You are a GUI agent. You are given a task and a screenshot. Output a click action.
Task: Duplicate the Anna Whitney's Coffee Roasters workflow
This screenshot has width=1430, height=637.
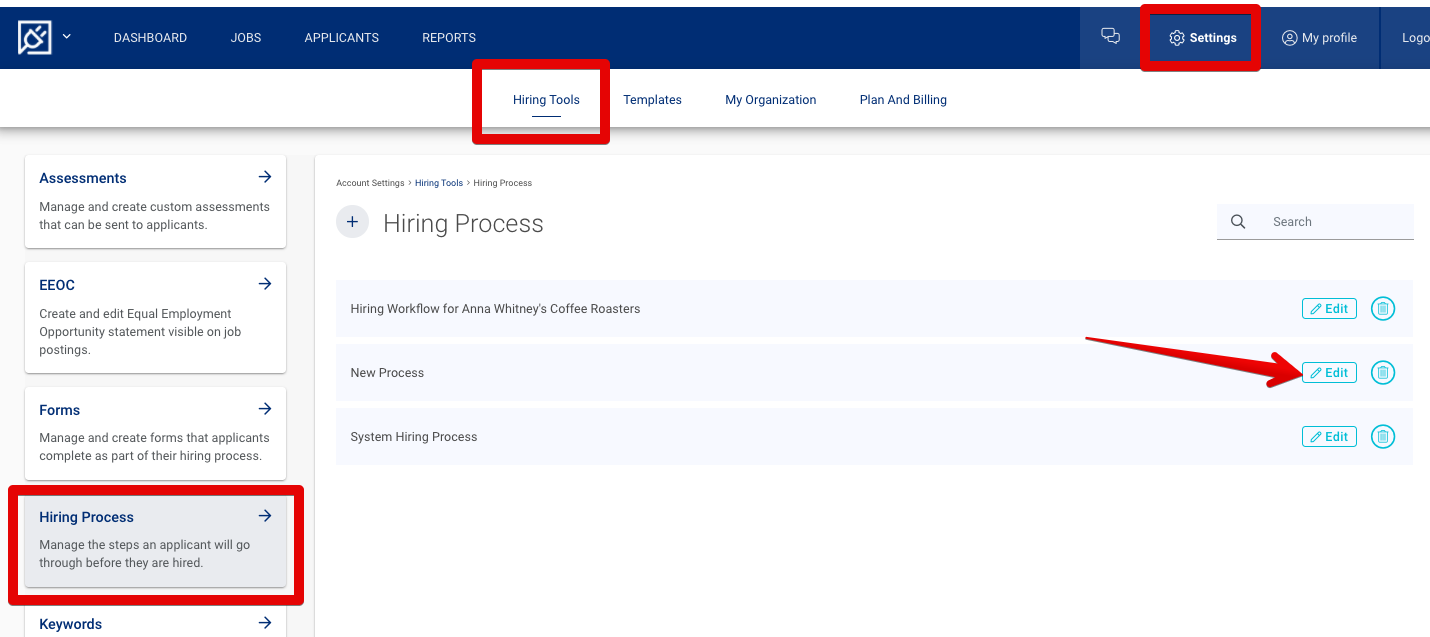click(1383, 308)
